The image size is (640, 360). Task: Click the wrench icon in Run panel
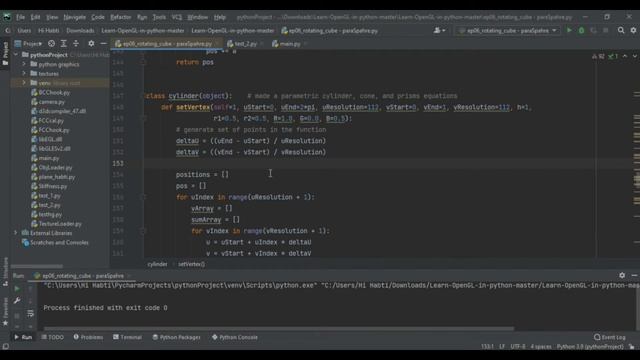[17, 301]
